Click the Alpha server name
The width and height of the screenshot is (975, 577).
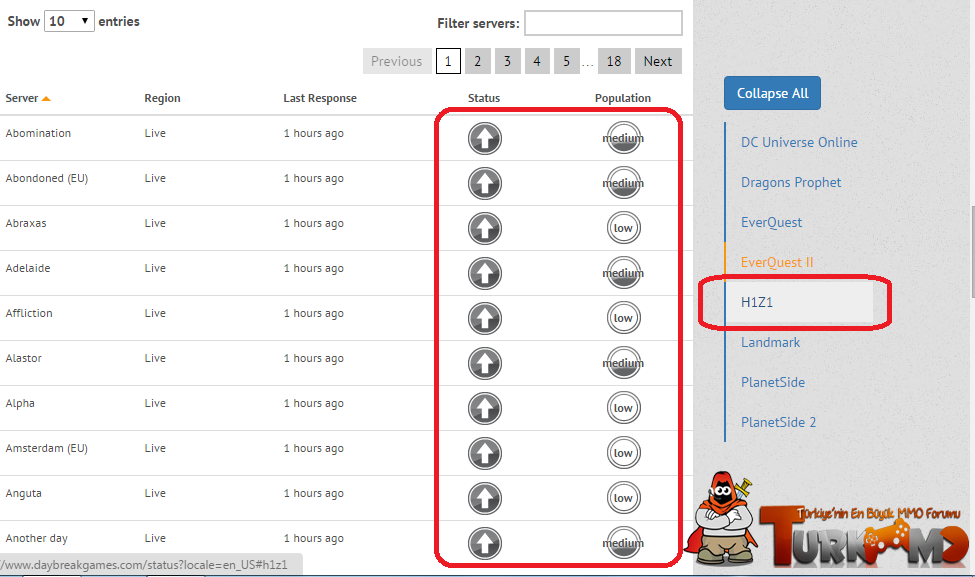tap(20, 404)
